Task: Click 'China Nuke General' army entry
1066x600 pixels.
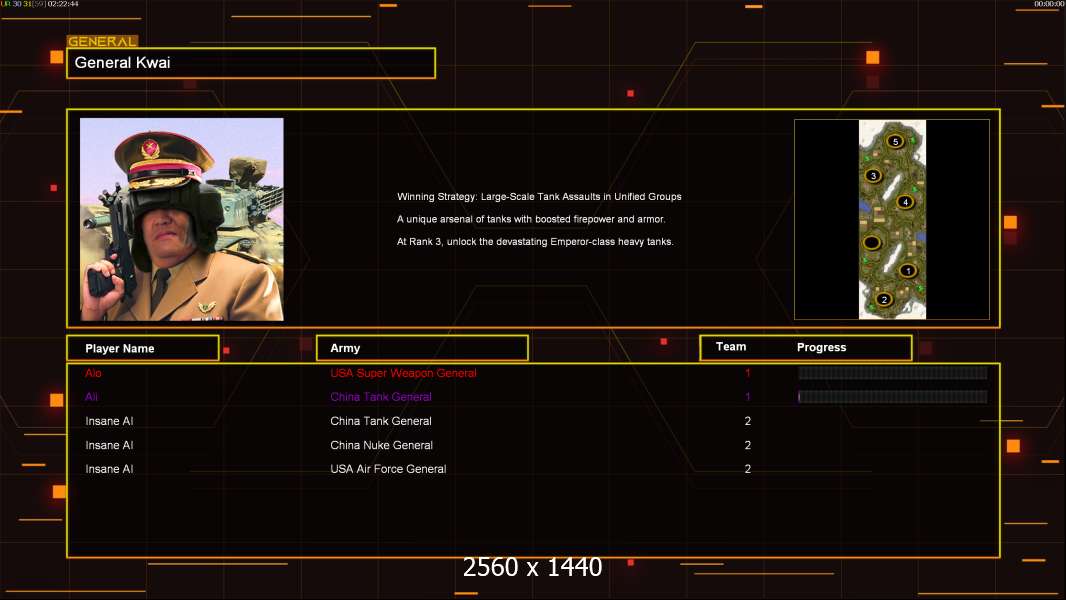Action: (381, 445)
